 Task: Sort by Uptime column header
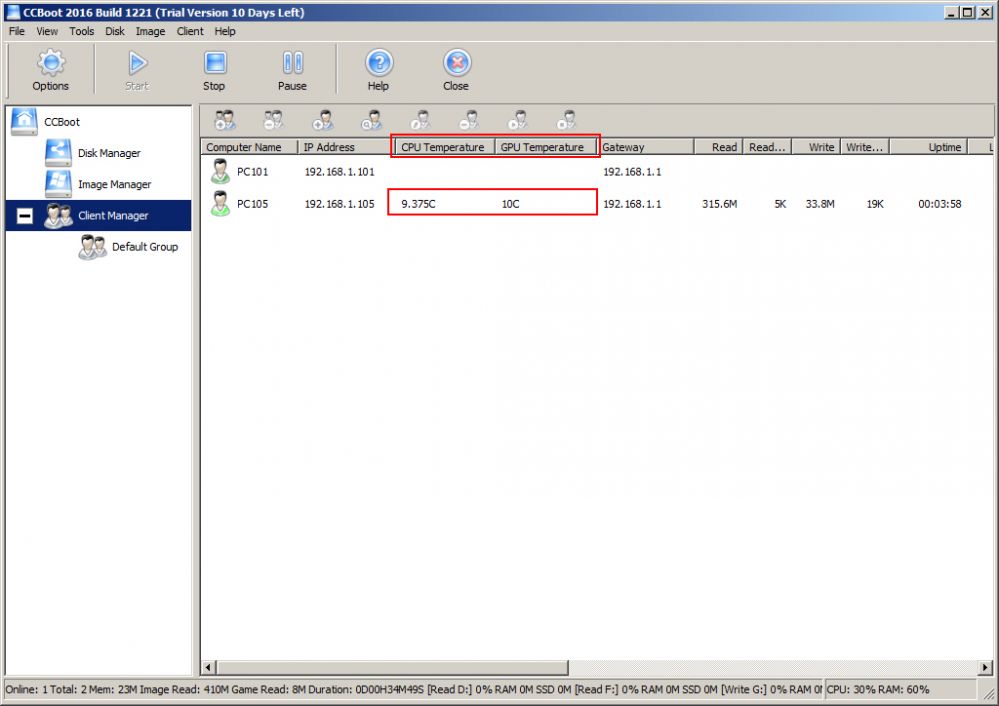tap(929, 147)
